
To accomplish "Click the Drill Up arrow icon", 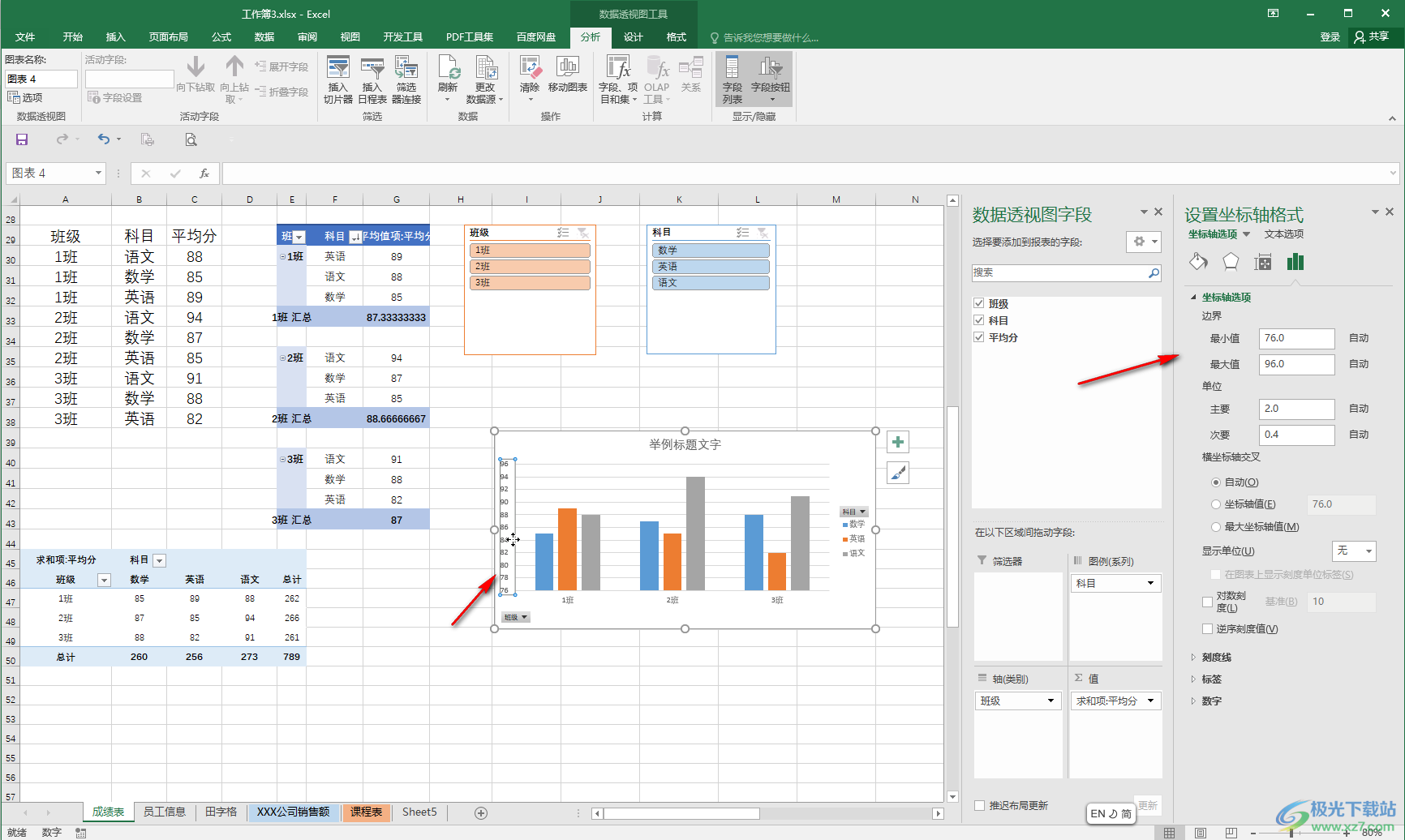I will coord(234,79).
